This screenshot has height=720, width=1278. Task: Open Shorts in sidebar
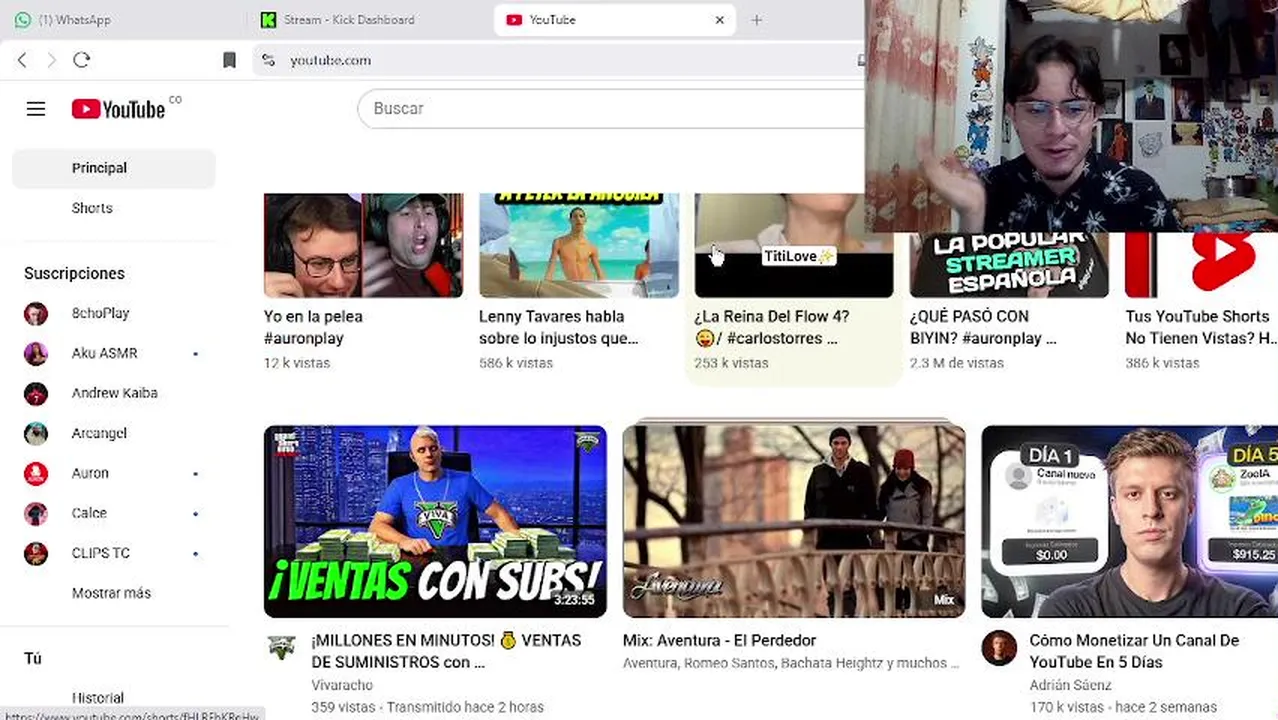(x=113, y=208)
